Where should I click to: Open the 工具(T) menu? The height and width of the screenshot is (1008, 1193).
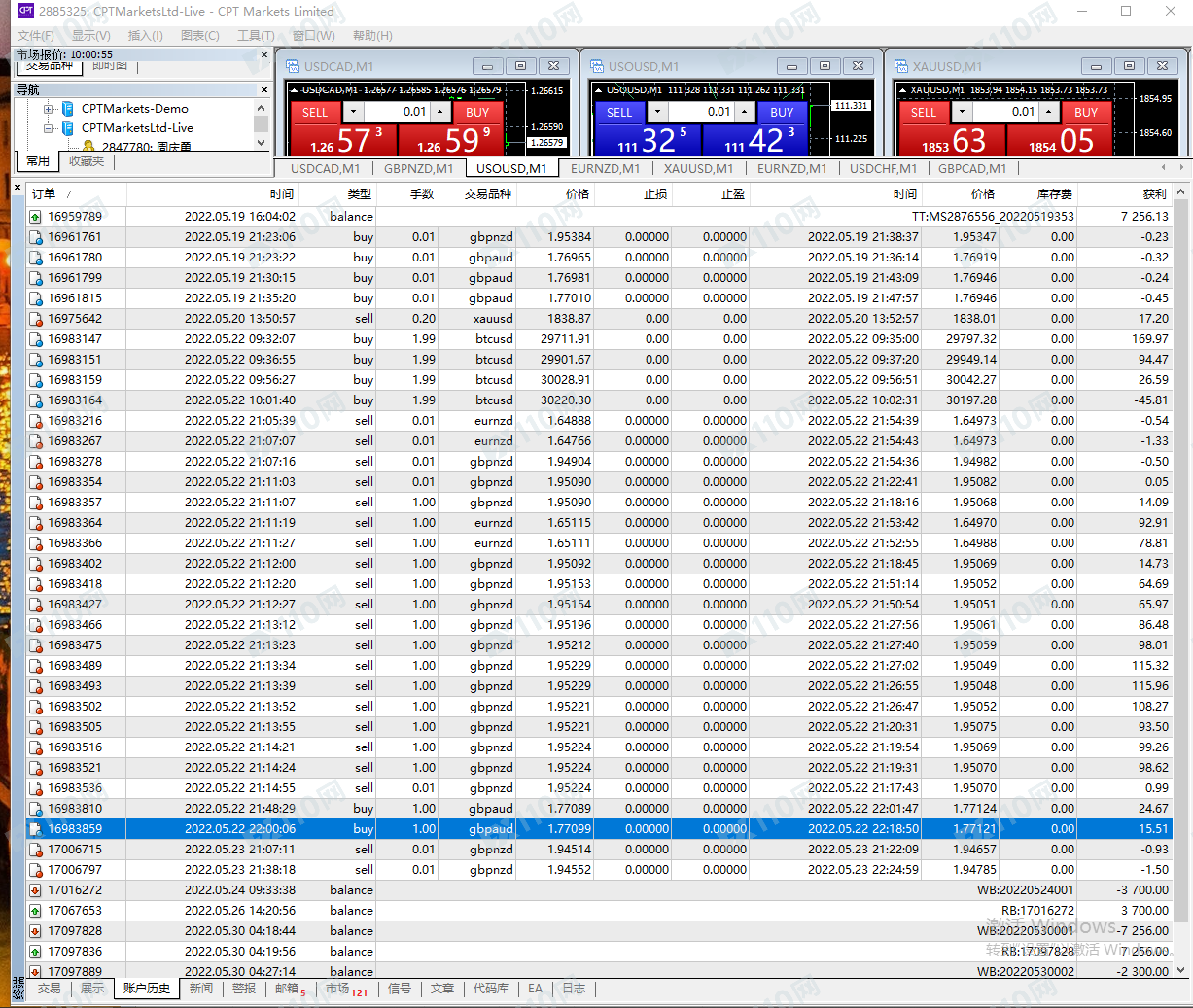click(256, 35)
